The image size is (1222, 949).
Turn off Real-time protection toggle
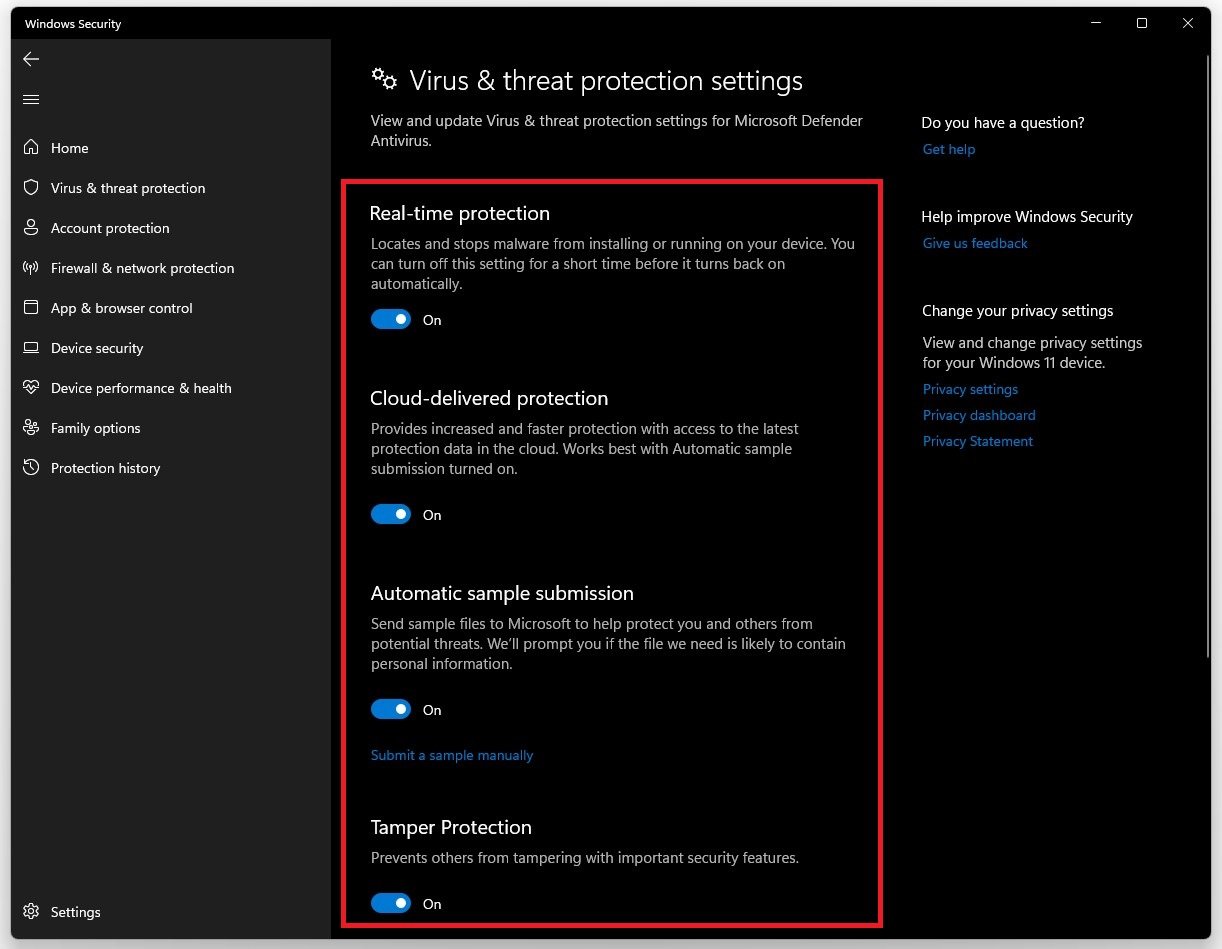point(391,320)
